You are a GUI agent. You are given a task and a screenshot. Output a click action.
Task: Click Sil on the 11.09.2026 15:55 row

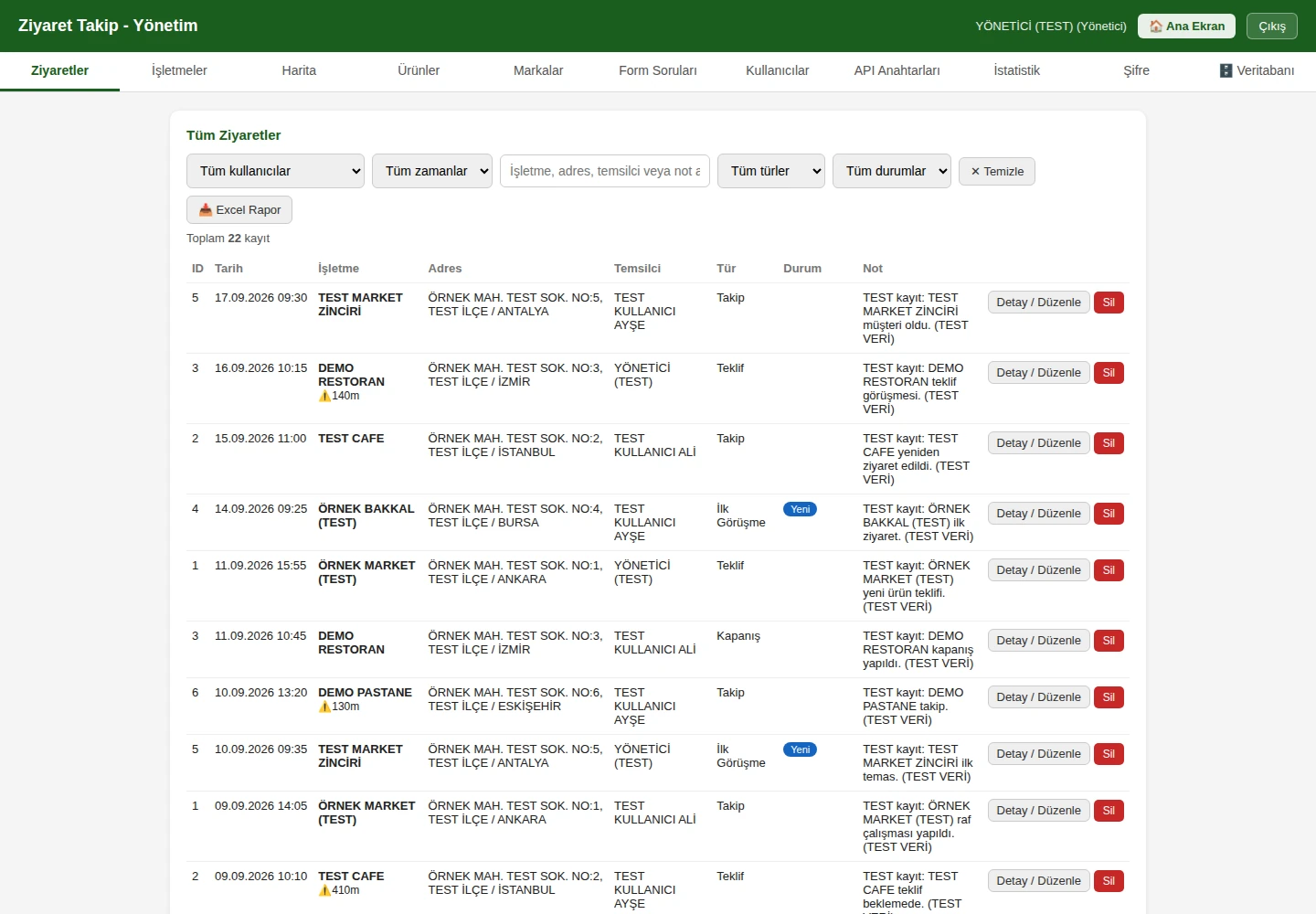pos(1109,570)
